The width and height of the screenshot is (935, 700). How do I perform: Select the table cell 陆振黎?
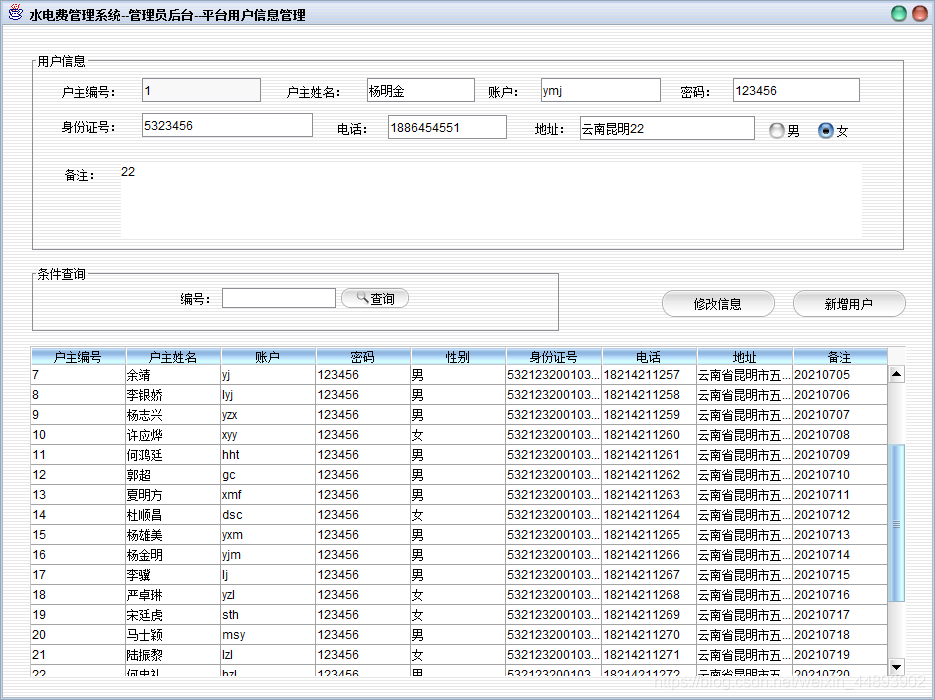[173, 654]
